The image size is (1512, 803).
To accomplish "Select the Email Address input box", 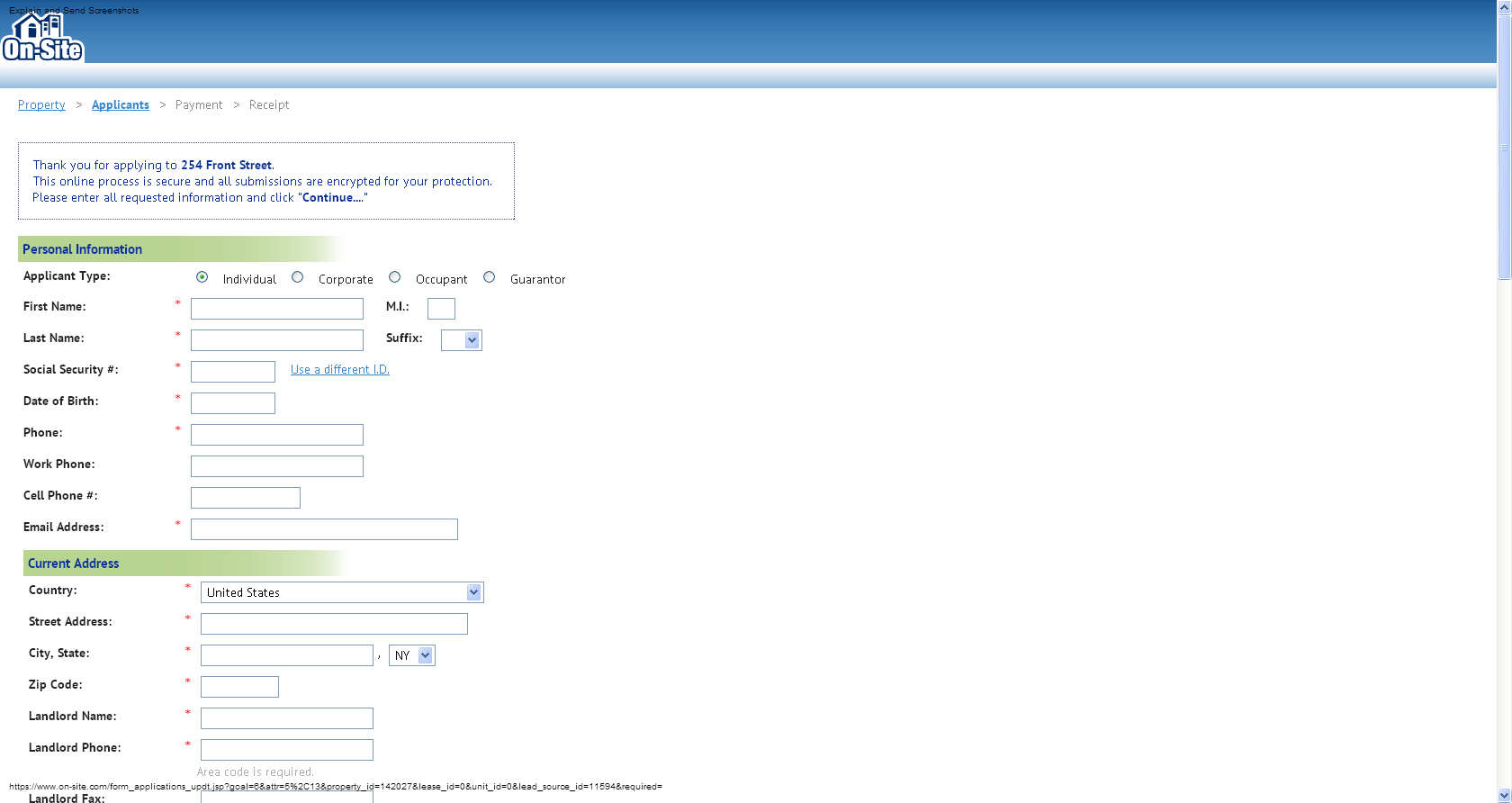I will click(x=324, y=529).
